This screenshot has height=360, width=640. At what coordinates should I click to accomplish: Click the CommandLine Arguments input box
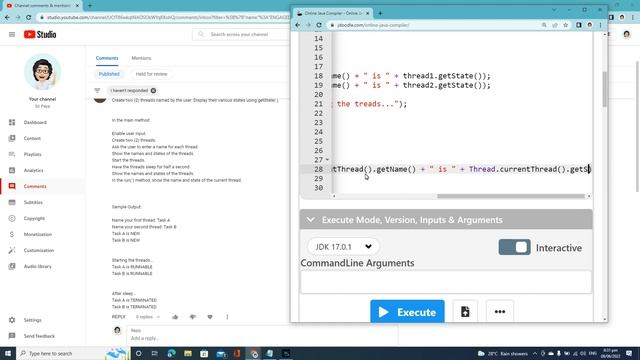tap(446, 281)
